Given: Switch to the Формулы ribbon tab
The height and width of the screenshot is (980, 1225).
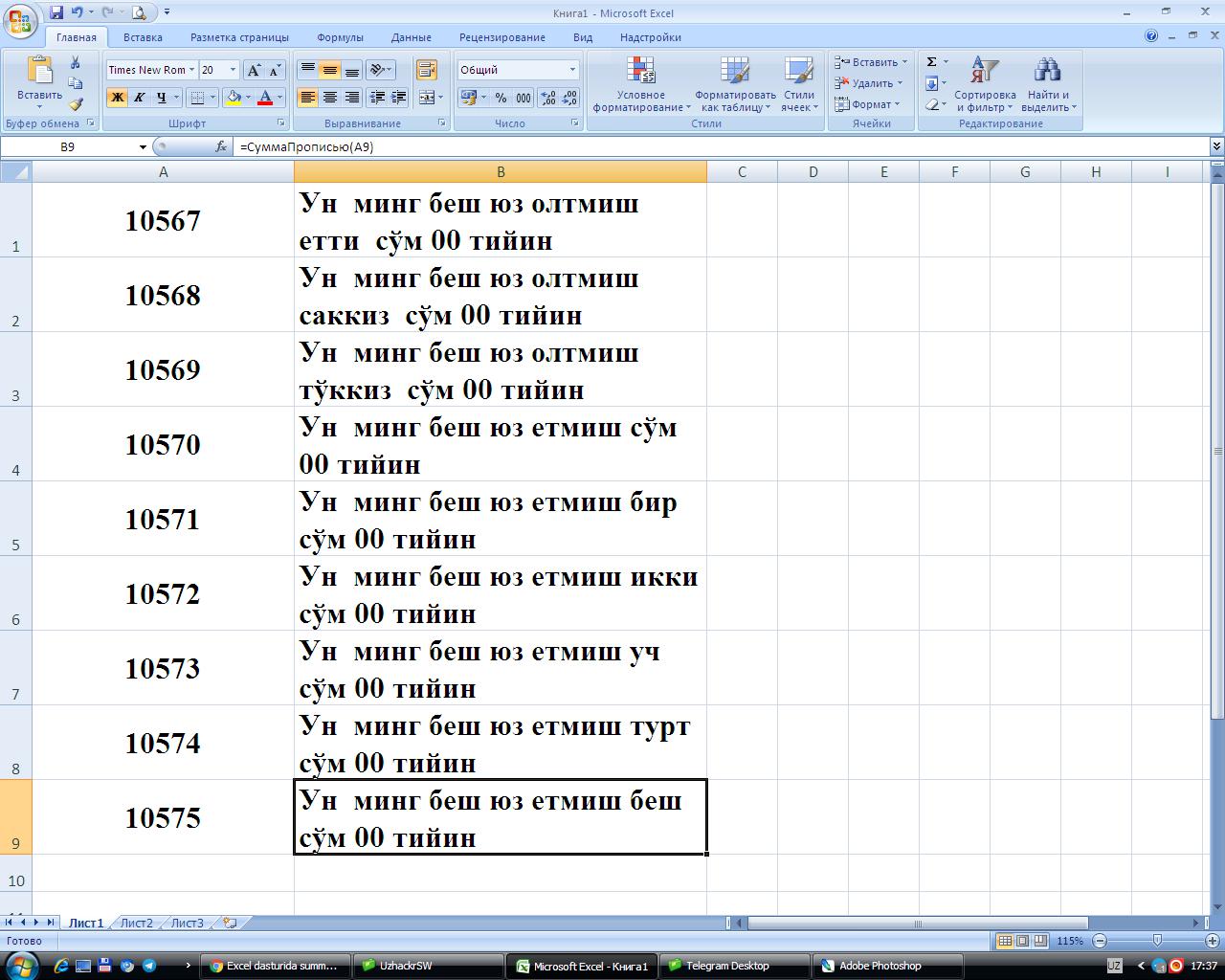Looking at the screenshot, I should [x=340, y=37].
